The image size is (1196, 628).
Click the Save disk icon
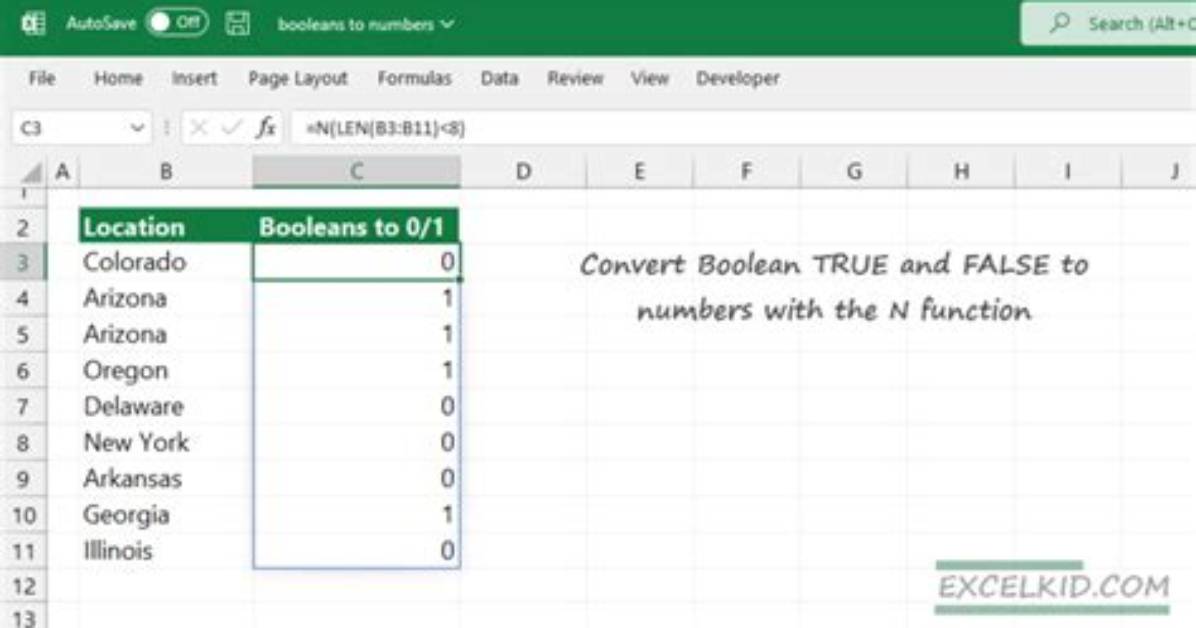click(237, 24)
